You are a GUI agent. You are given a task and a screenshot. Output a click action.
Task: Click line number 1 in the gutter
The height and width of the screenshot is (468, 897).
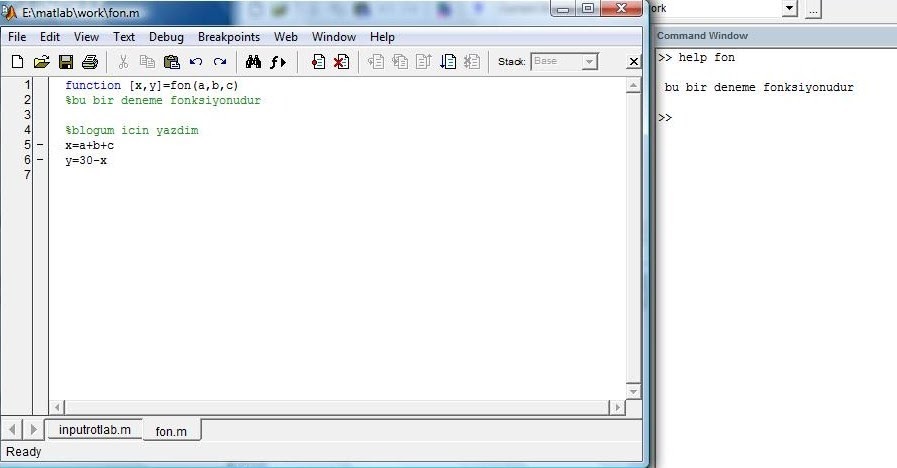(x=27, y=85)
